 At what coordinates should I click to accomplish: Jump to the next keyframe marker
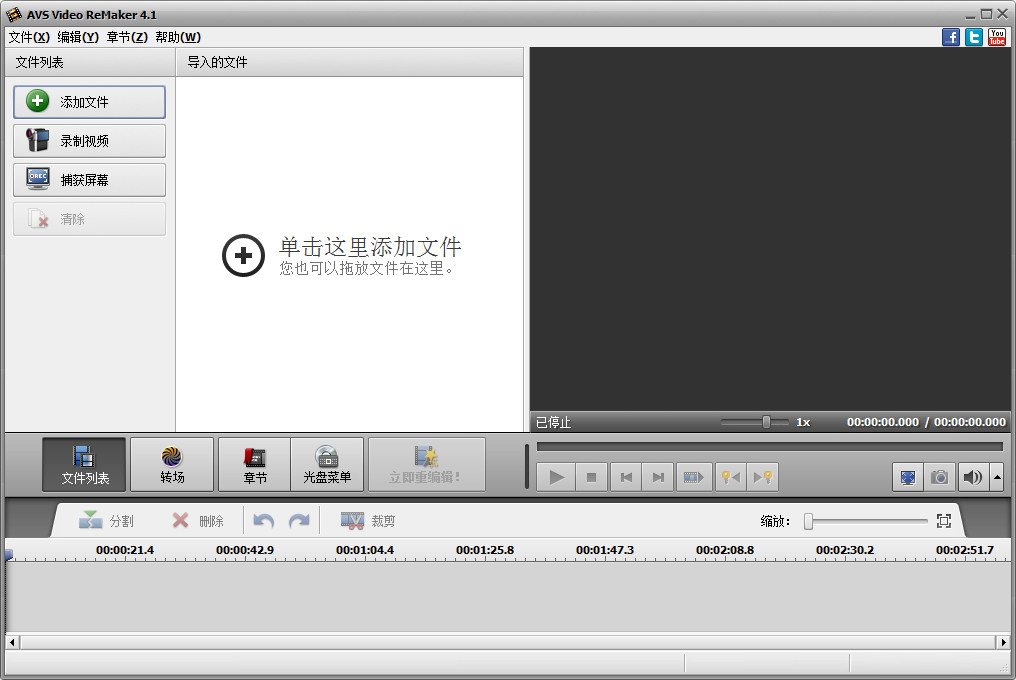click(x=763, y=478)
